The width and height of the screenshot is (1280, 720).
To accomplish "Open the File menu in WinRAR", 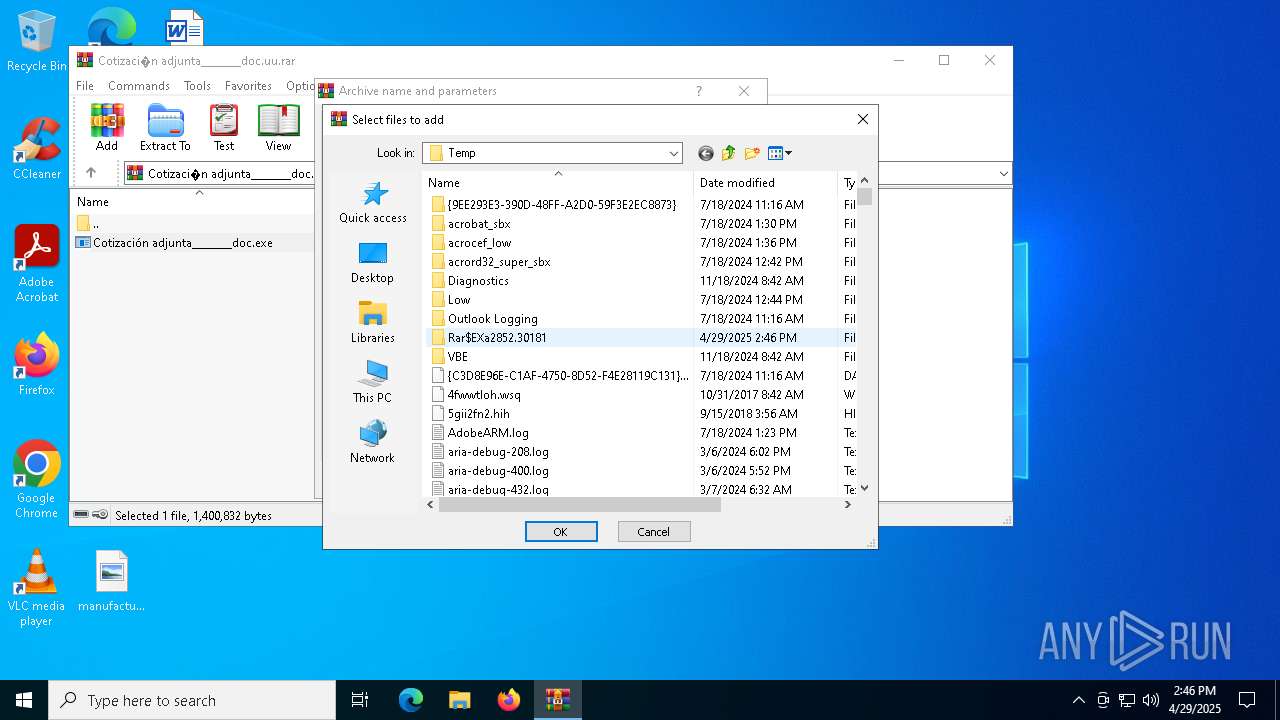I will 85,86.
